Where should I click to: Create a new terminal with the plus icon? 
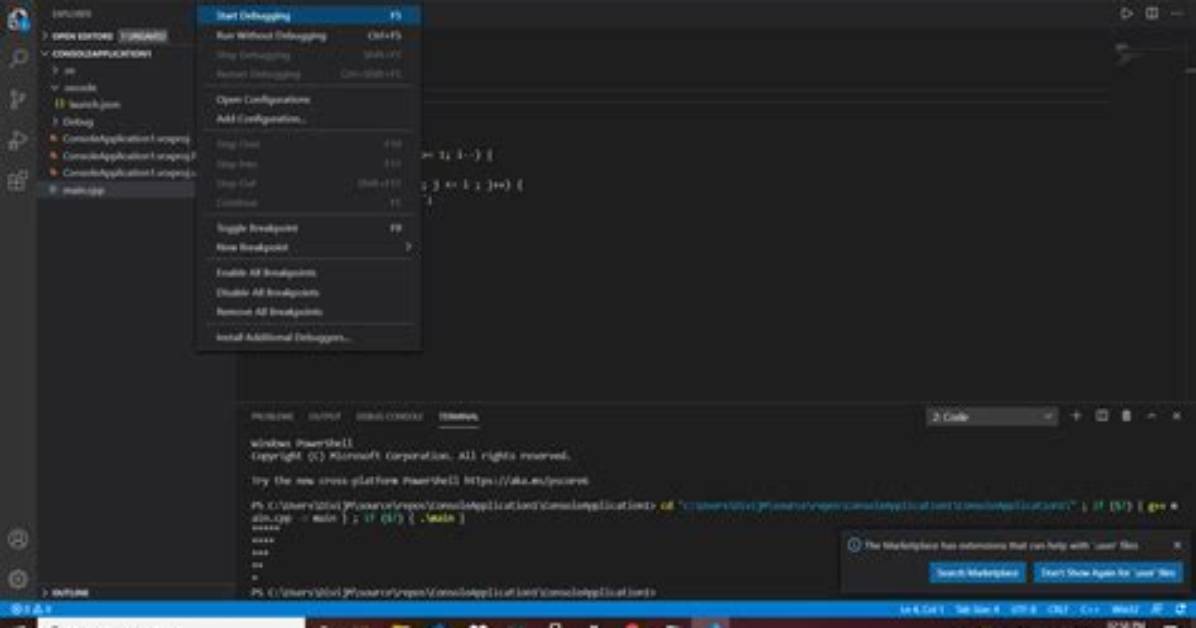pos(1076,416)
